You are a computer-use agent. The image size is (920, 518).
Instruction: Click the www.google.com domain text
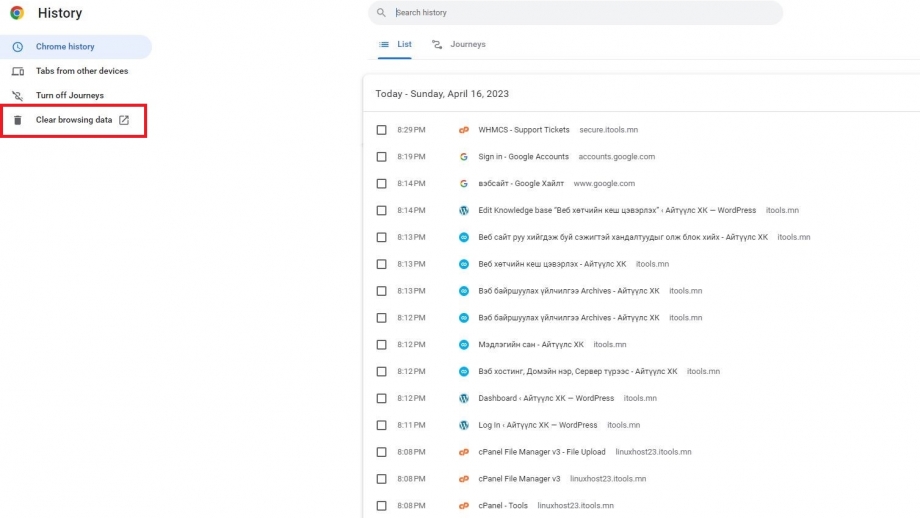(604, 184)
